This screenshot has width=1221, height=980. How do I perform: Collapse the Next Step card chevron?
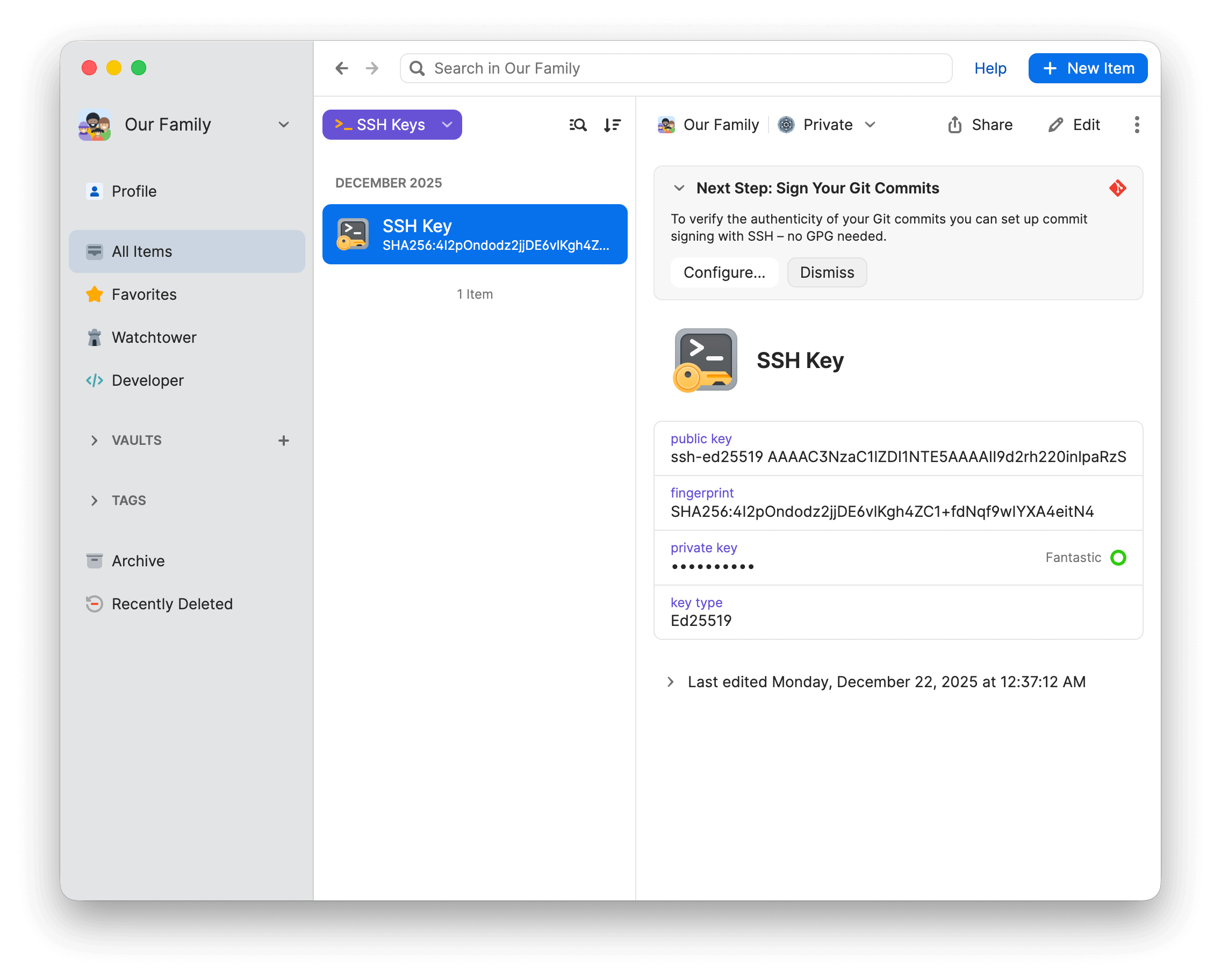(679, 188)
